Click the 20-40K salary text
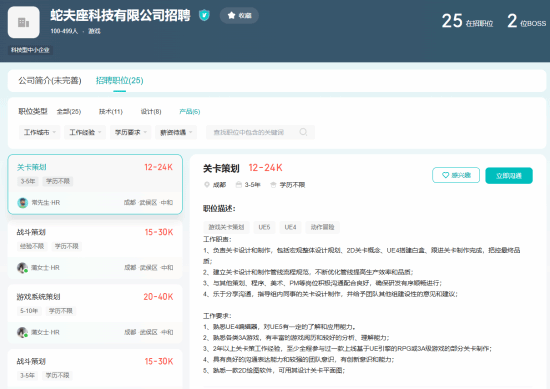The width and height of the screenshot is (550, 389). 158,297
